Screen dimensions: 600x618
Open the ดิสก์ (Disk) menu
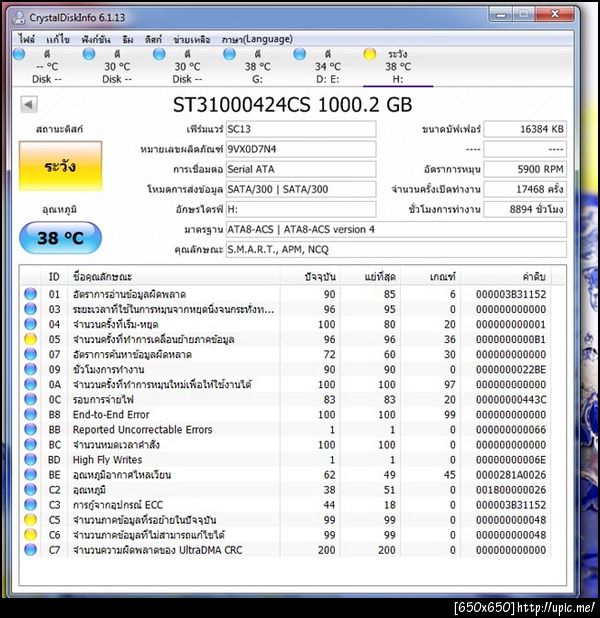click(153, 39)
